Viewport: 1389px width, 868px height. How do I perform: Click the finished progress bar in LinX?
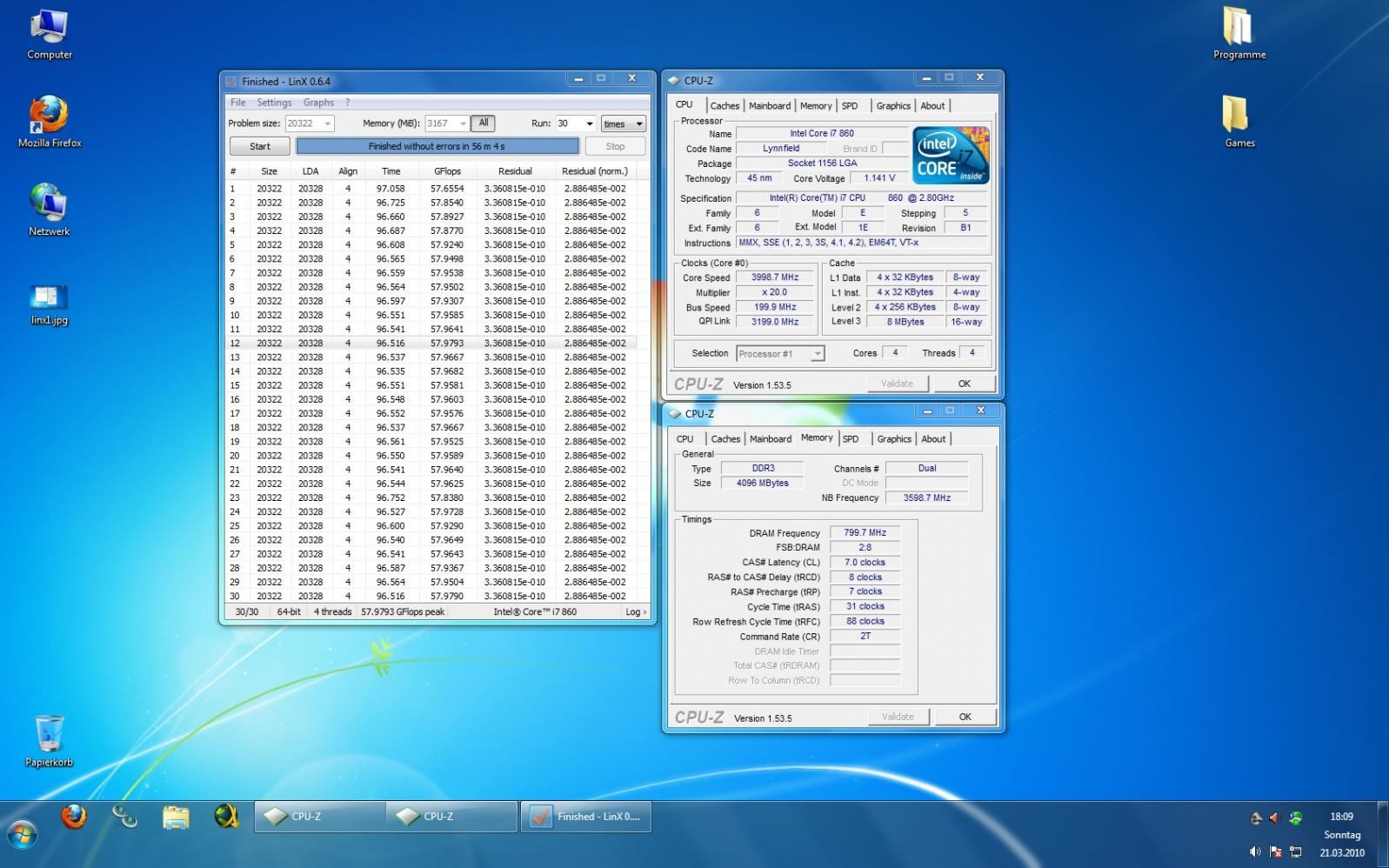[437, 146]
